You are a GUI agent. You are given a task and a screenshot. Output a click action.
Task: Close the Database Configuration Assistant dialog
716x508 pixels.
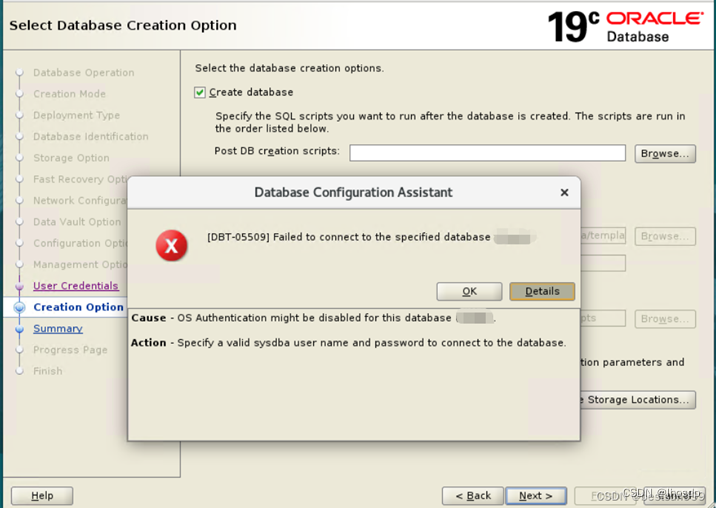point(564,192)
